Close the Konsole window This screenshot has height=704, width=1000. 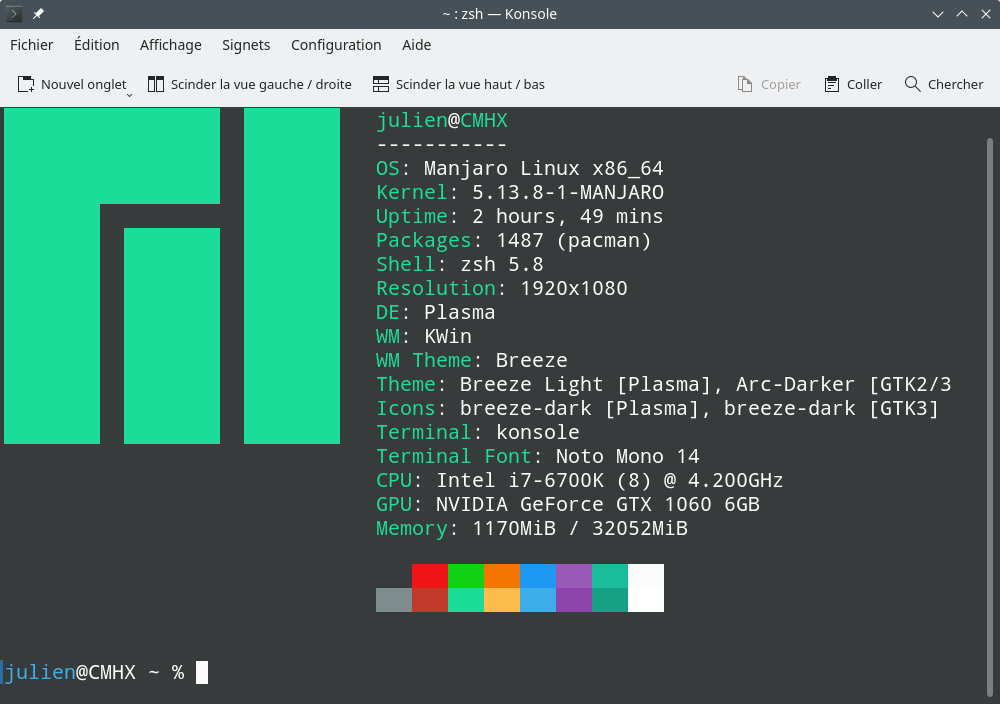pyautogui.click(x=986, y=14)
